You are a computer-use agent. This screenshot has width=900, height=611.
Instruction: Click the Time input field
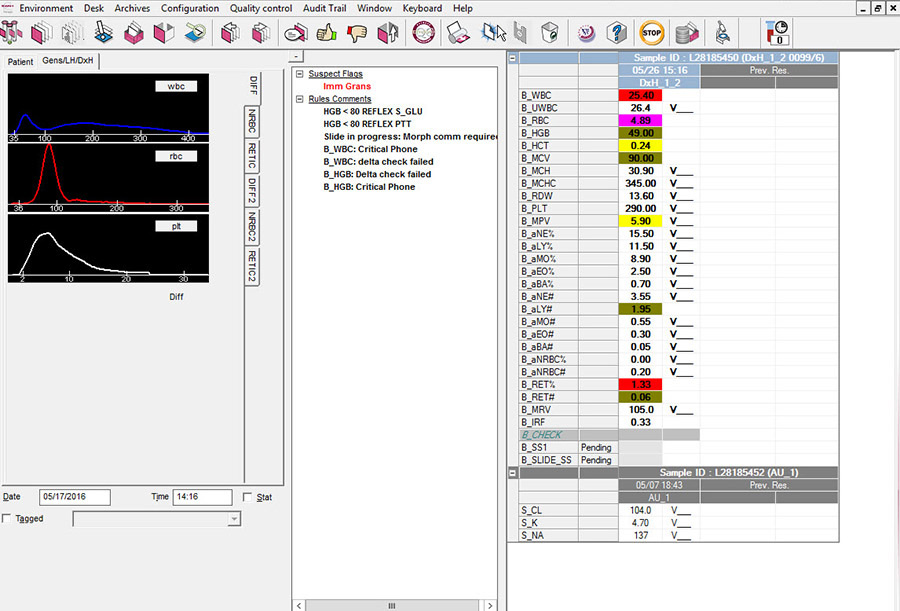pyautogui.click(x=202, y=497)
